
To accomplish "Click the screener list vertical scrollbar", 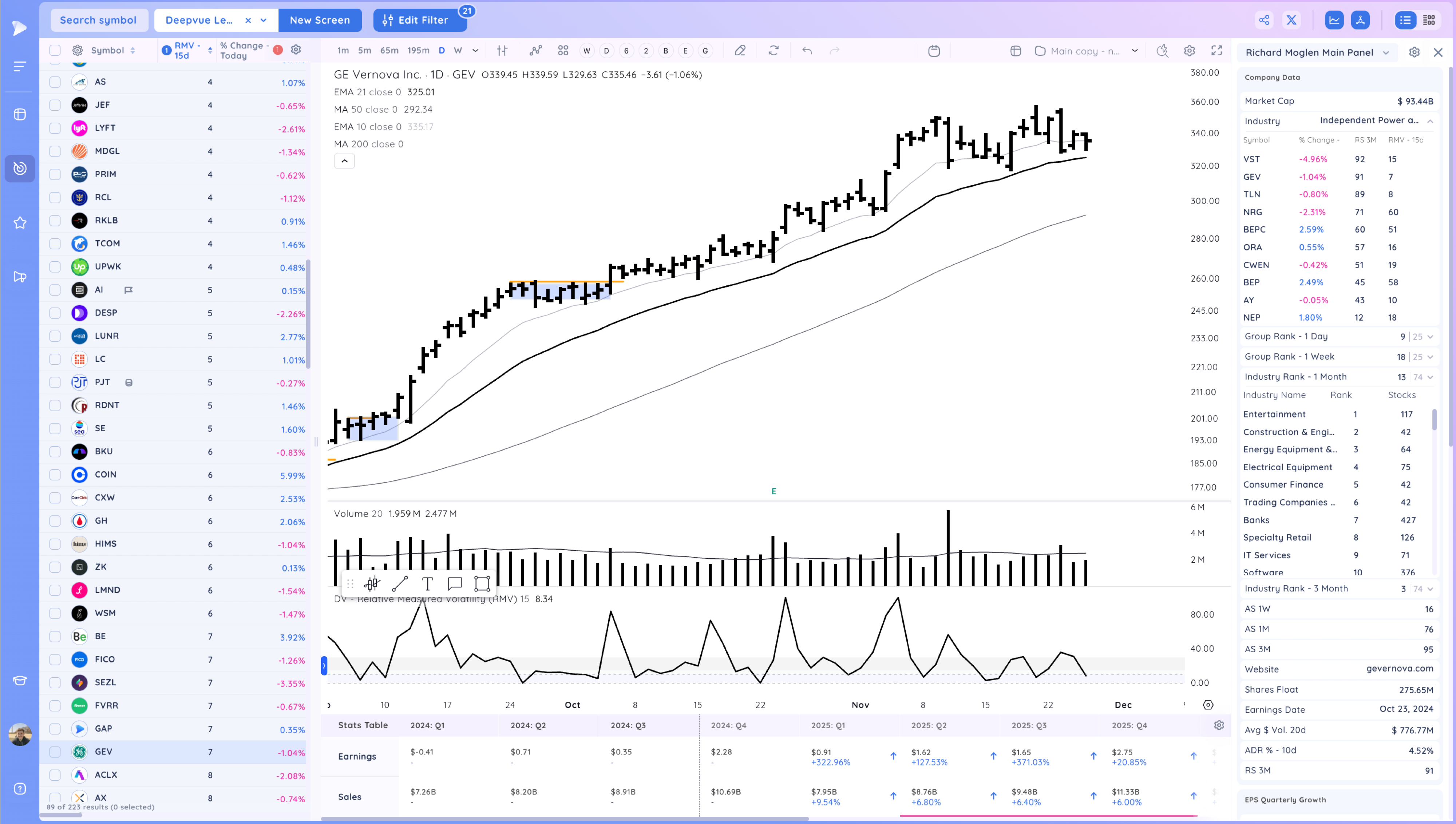I will coord(308,314).
